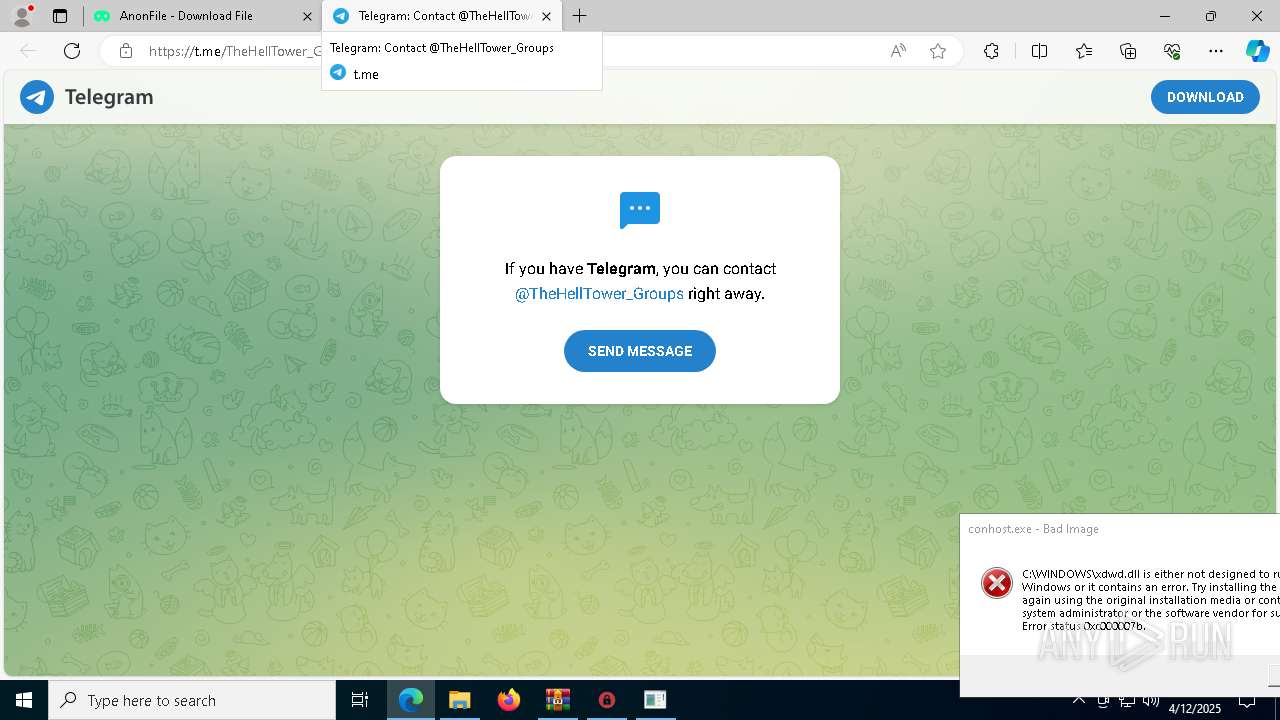Screen dimensions: 1280x720
Task: Open the tab actions menu icon
Action: tap(60, 16)
